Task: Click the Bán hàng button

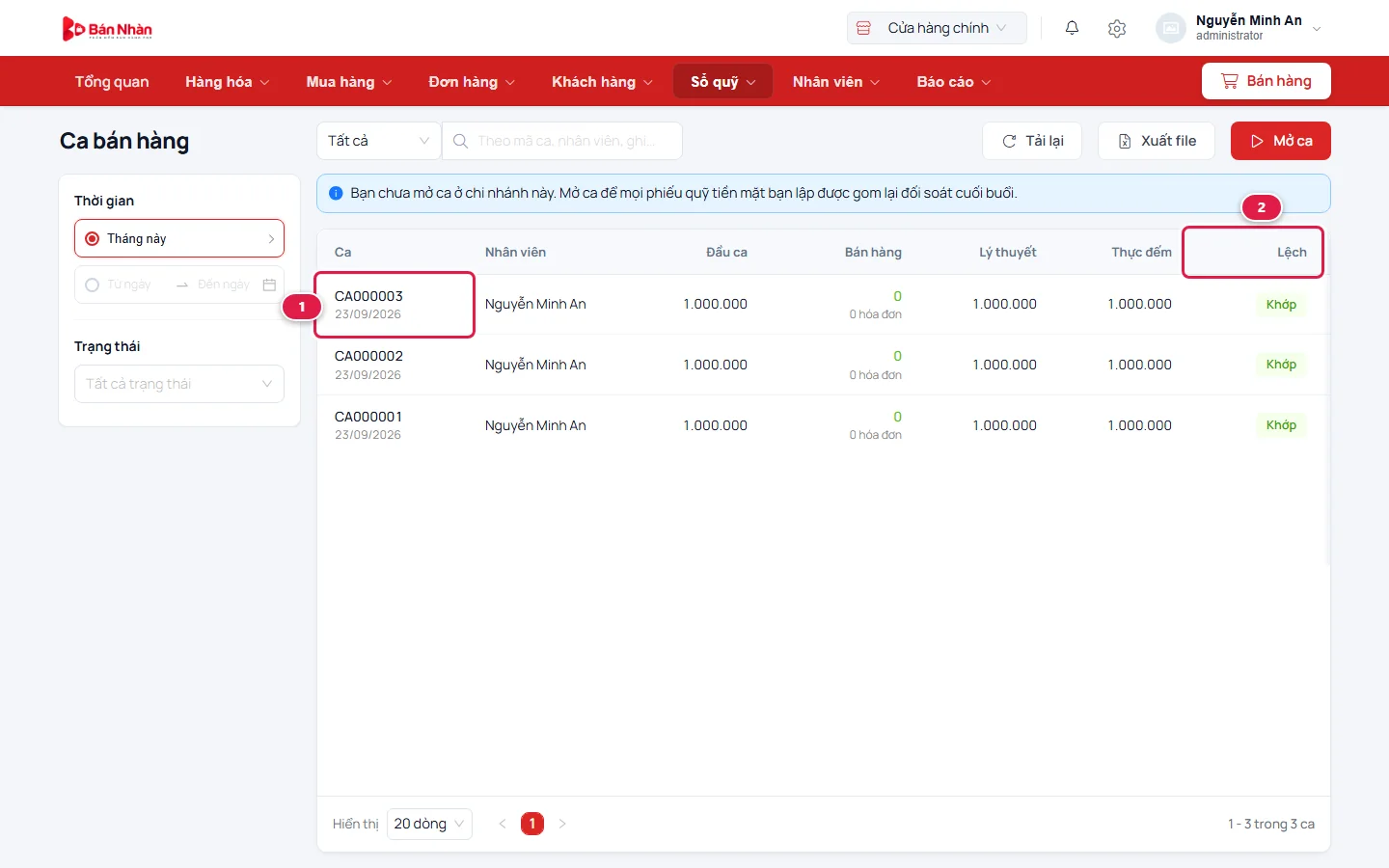Action: [1266, 81]
